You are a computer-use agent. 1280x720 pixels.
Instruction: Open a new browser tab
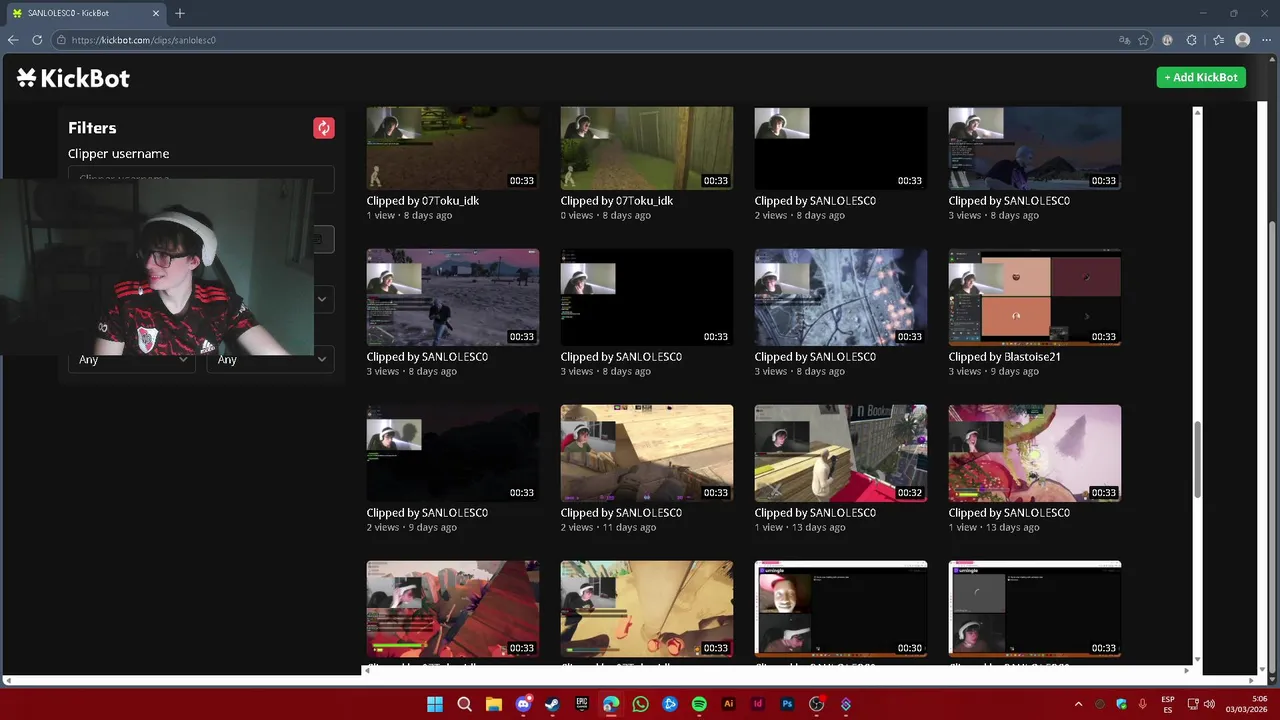tap(180, 13)
